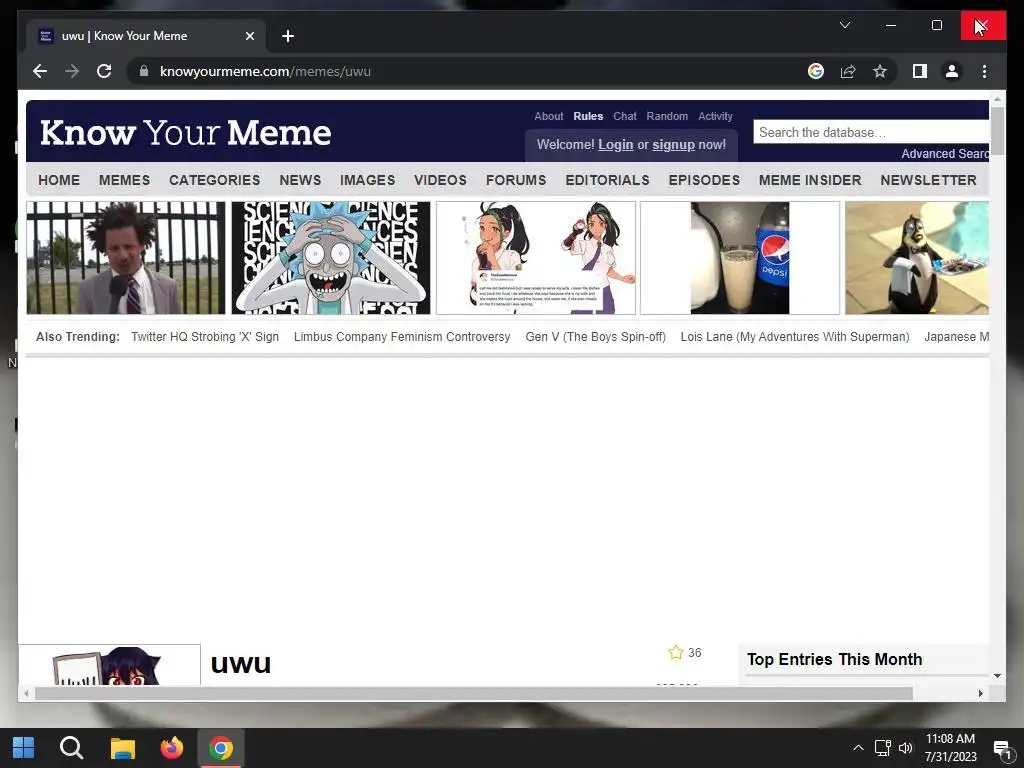Open network status tray icon

tap(882, 748)
